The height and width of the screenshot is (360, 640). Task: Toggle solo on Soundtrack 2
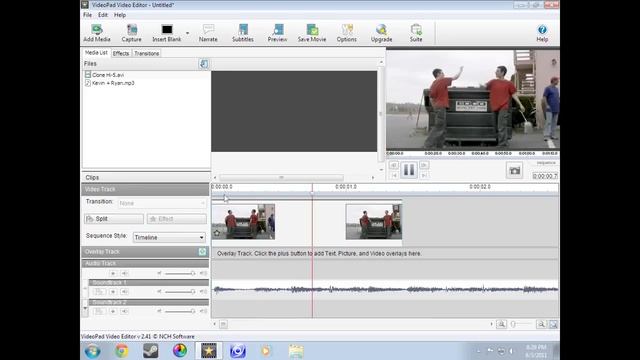(113, 311)
